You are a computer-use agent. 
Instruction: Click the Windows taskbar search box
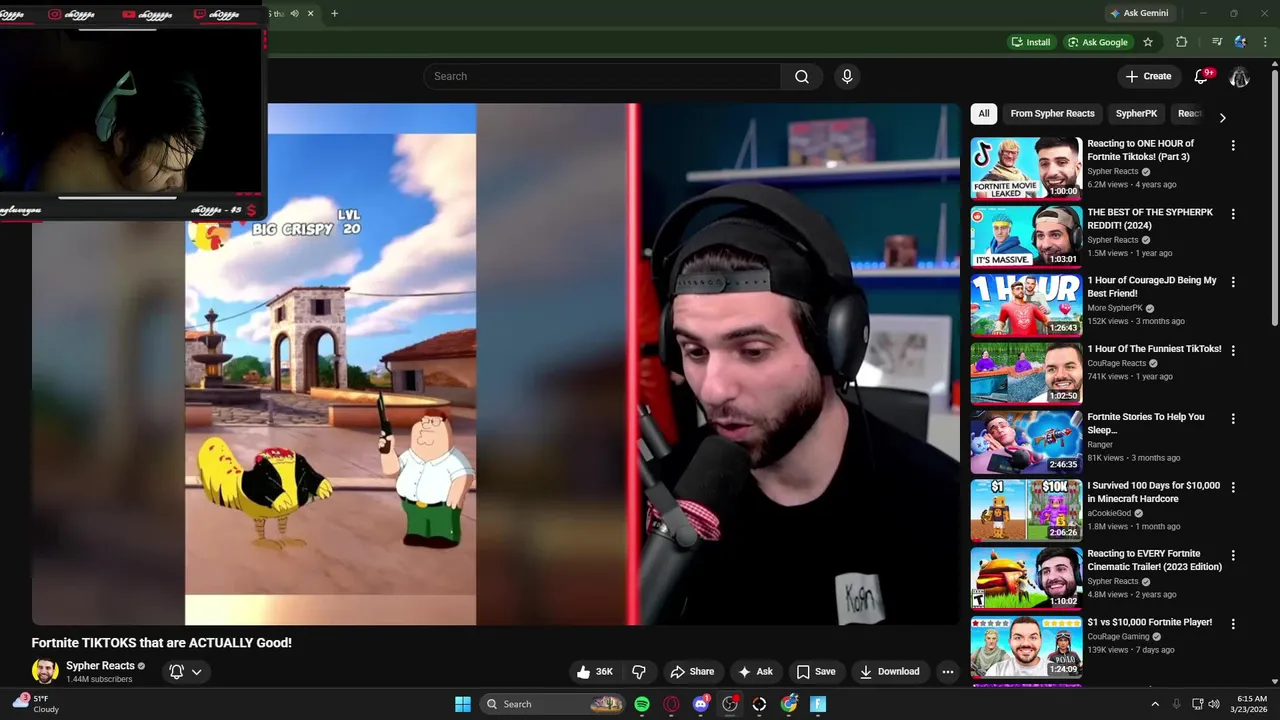pos(553,704)
